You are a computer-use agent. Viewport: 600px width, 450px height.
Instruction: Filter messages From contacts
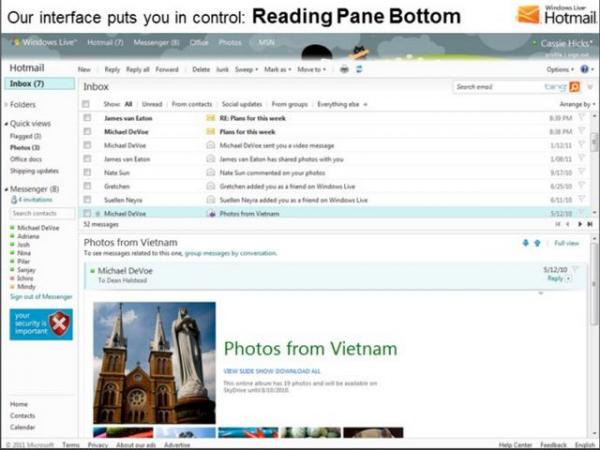click(x=192, y=104)
